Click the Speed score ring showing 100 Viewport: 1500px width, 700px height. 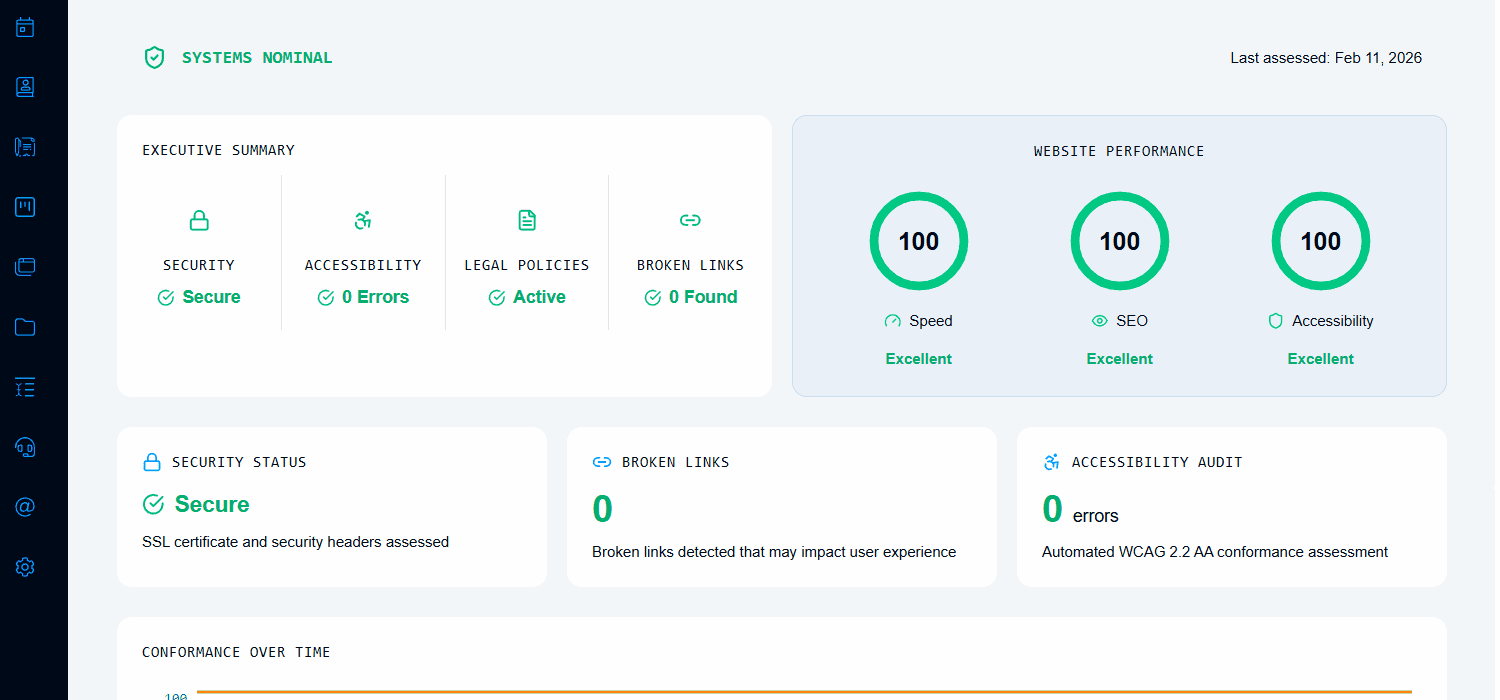pyautogui.click(x=918, y=241)
